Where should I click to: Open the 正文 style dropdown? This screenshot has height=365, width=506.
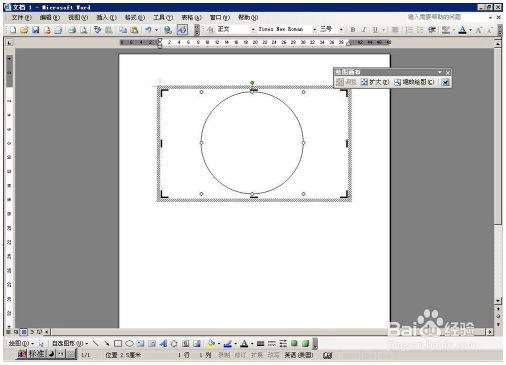(x=253, y=30)
